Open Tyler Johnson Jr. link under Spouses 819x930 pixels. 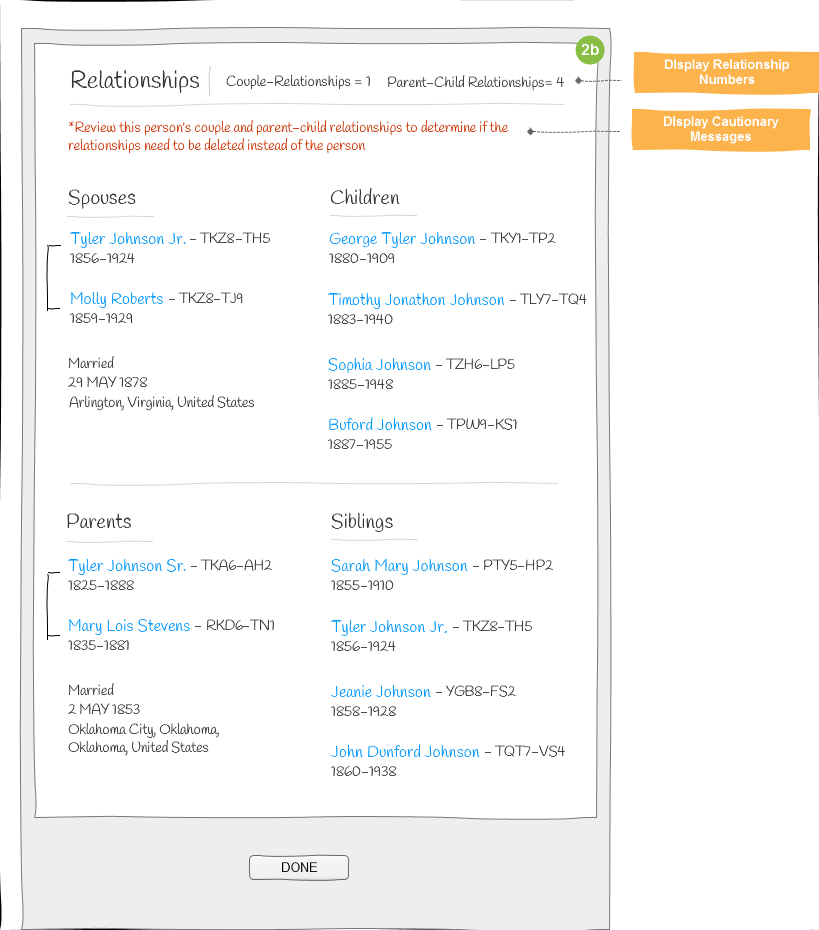tap(128, 238)
